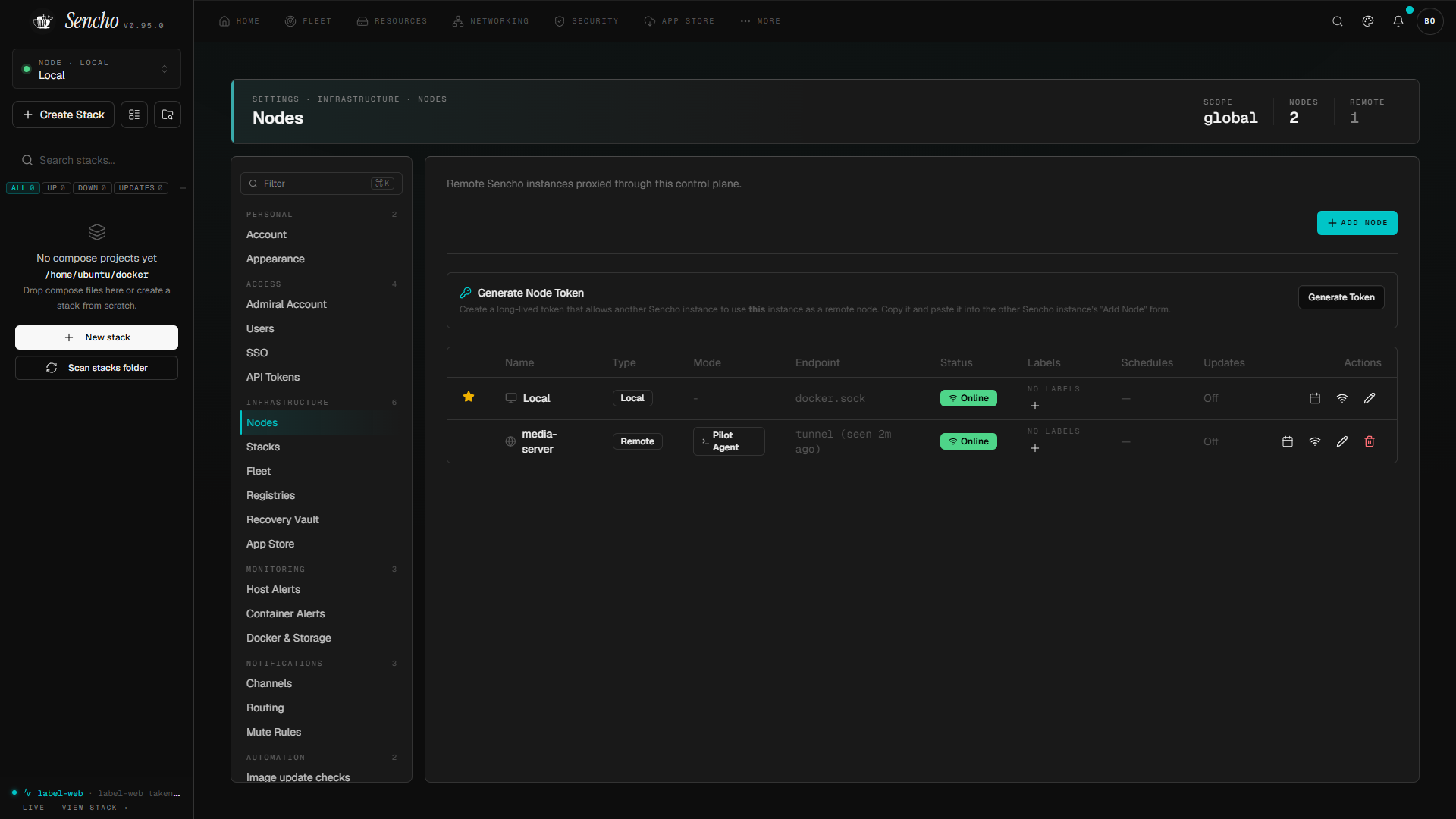Open schedule calendar for media-server node
1456x819 pixels.
point(1288,441)
